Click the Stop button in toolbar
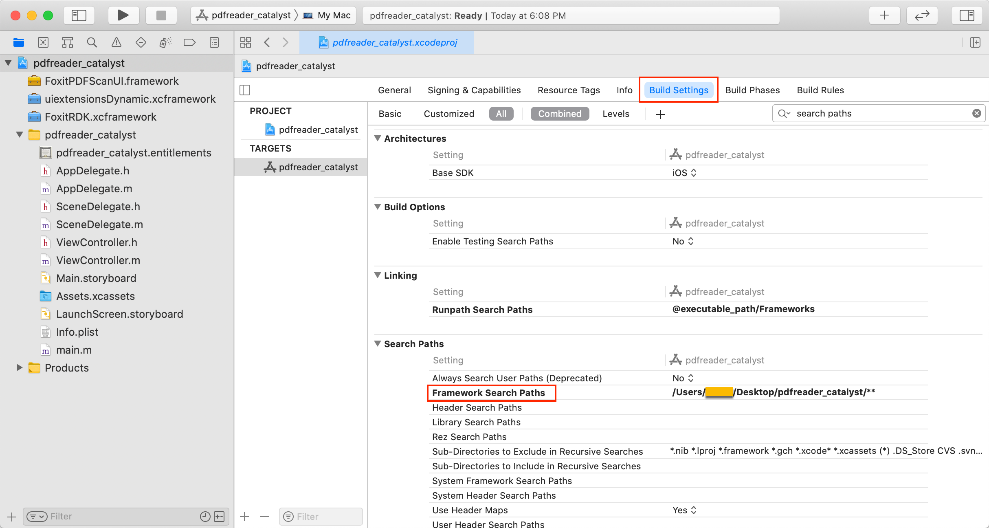The image size is (989, 528). (x=160, y=15)
